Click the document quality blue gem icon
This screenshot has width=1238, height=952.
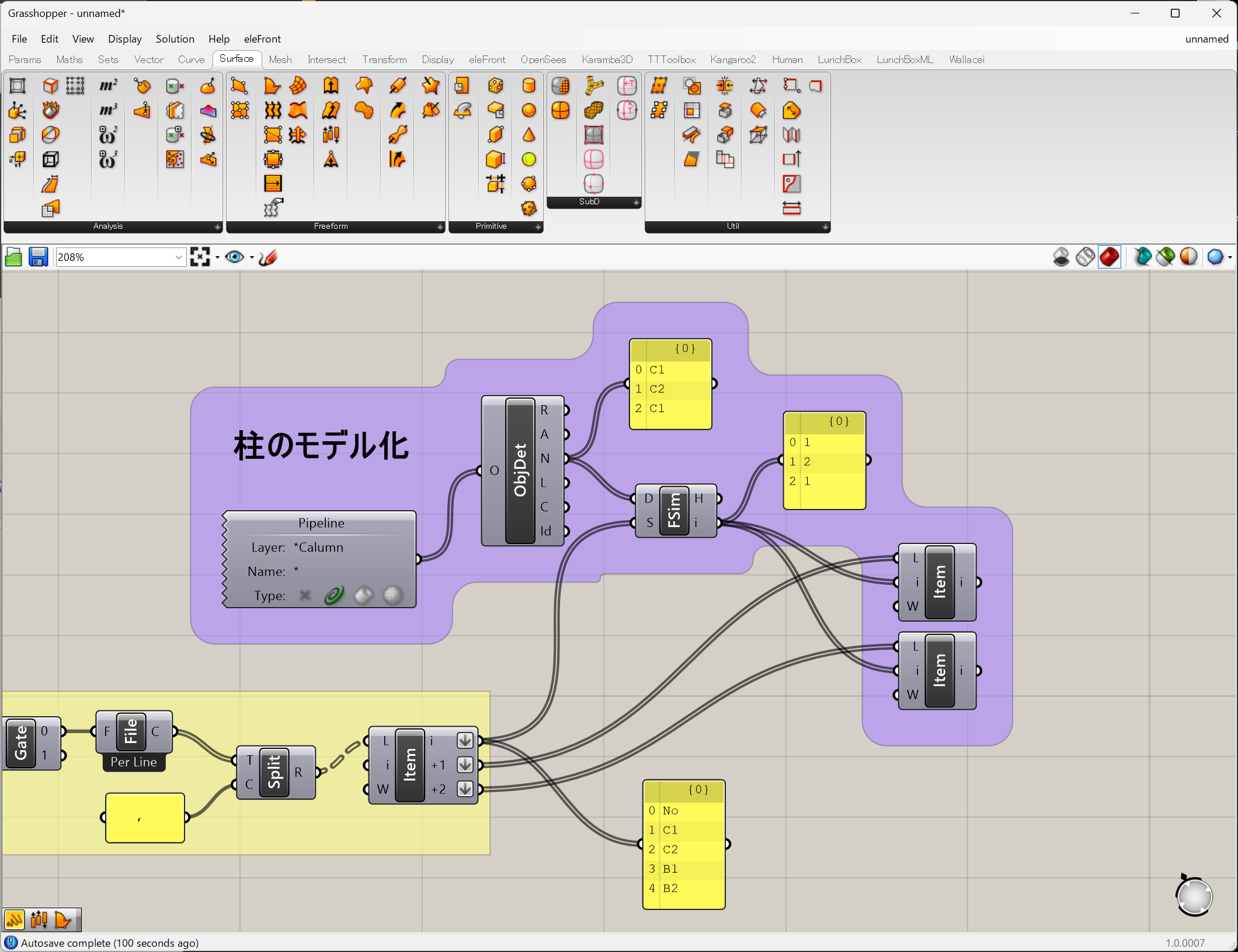[x=1215, y=257]
